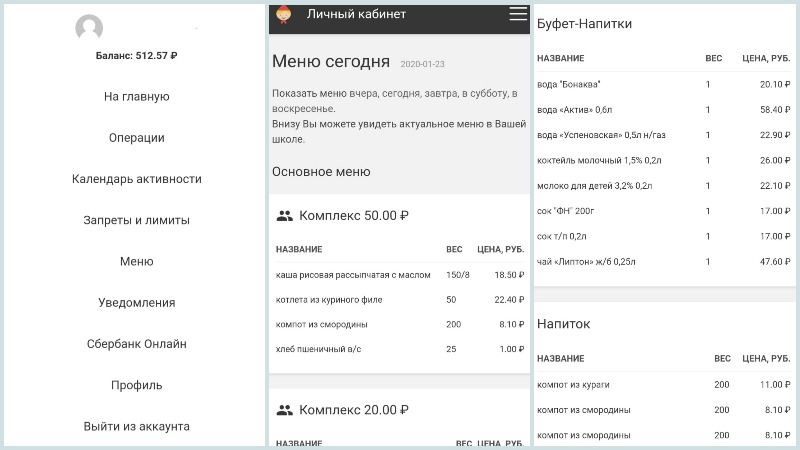Open the hamburger menu icon

[x=518, y=14]
